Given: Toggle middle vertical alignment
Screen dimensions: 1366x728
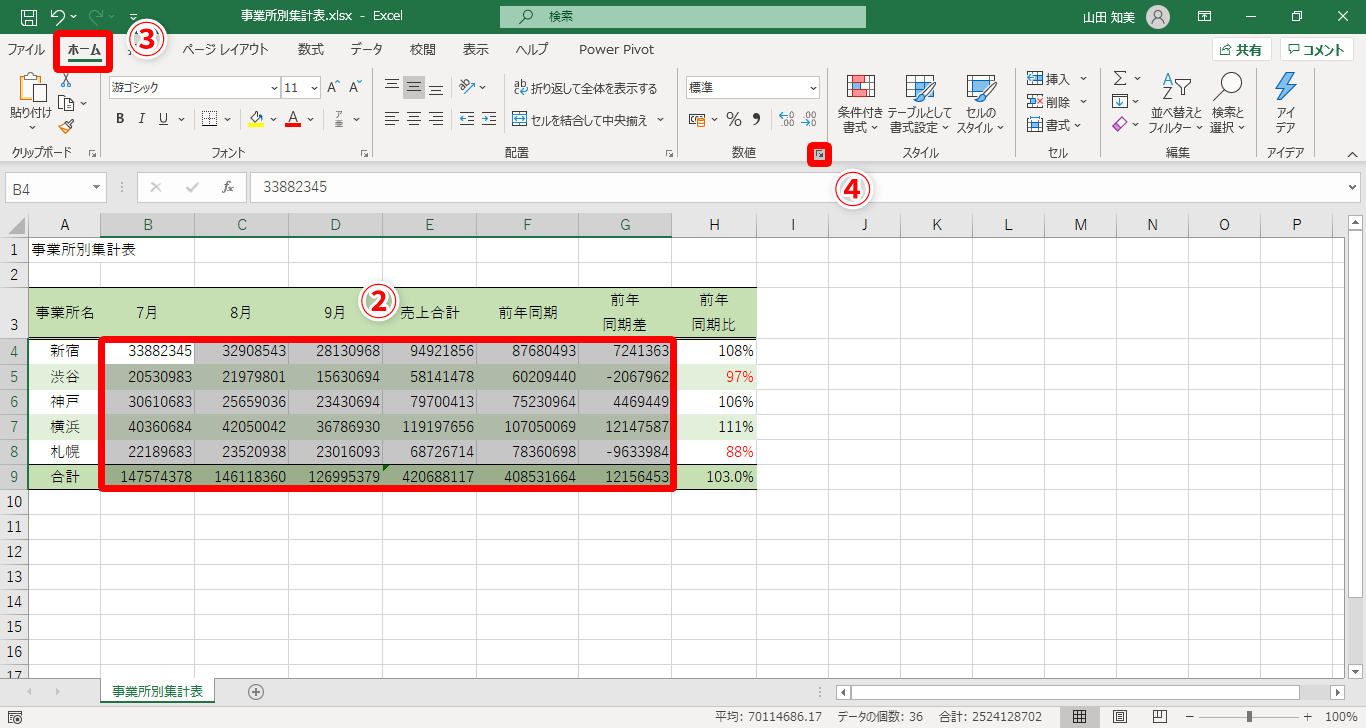Looking at the screenshot, I should (x=414, y=87).
